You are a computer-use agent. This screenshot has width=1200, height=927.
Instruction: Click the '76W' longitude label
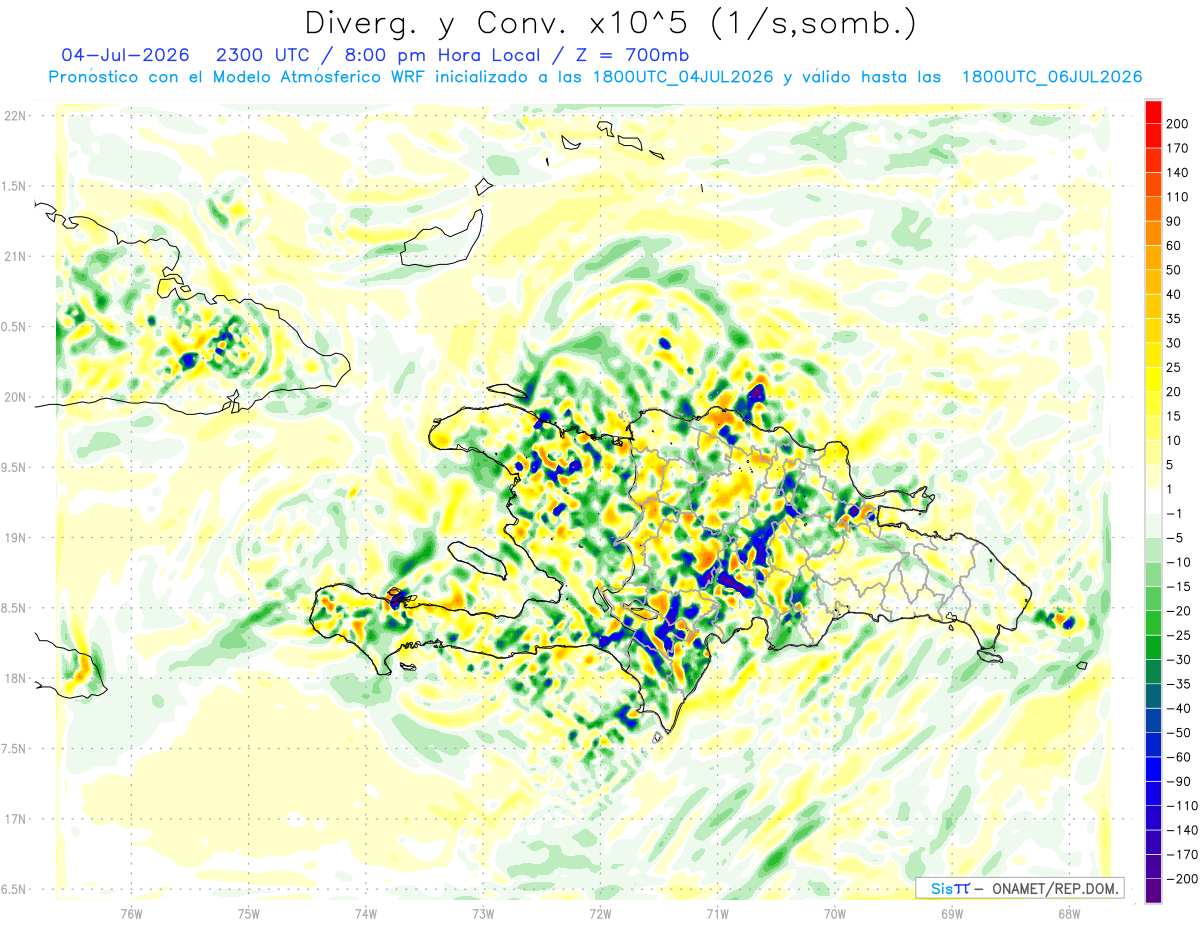131,913
